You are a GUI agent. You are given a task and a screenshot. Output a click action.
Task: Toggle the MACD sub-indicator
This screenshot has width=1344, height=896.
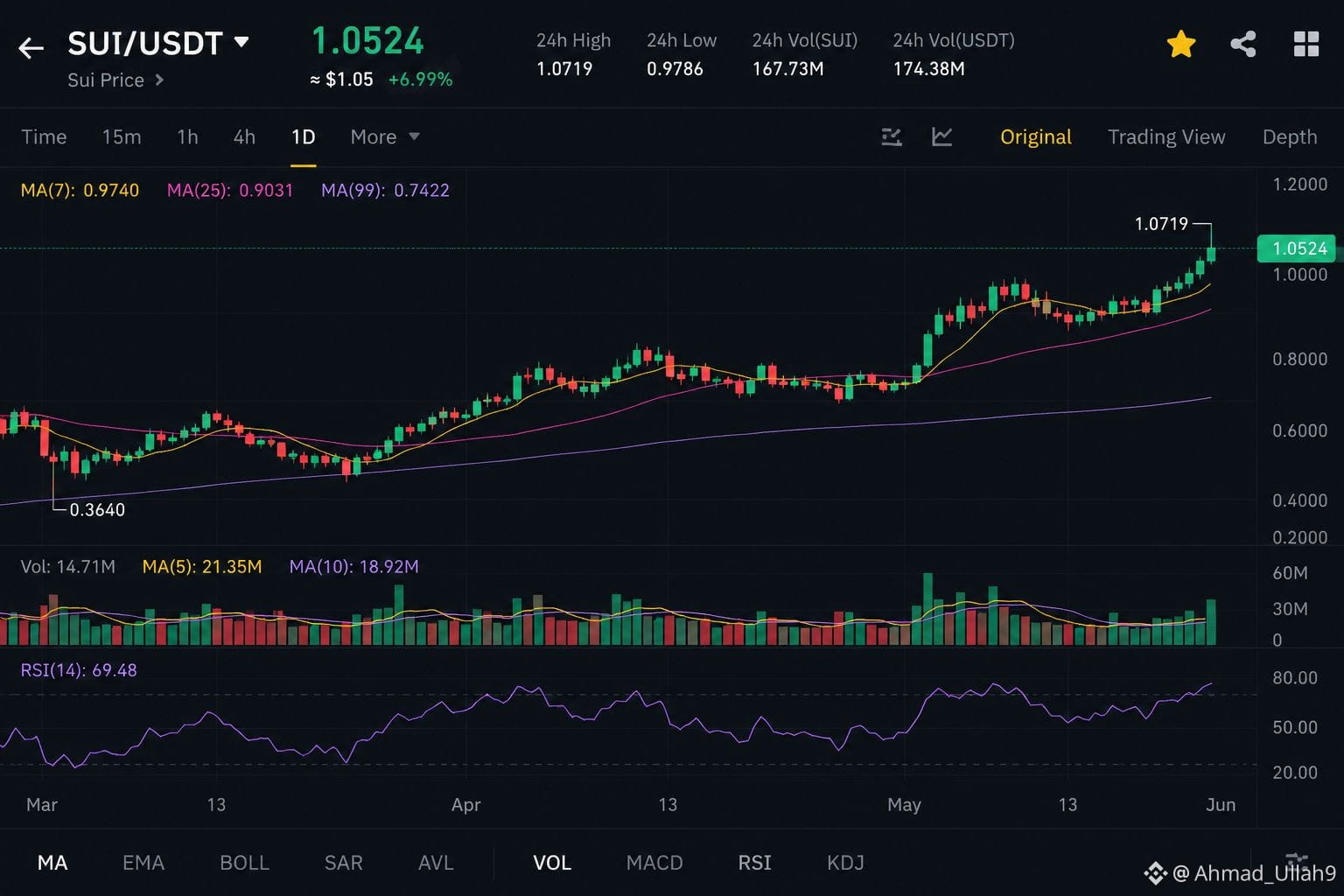pyautogui.click(x=654, y=863)
